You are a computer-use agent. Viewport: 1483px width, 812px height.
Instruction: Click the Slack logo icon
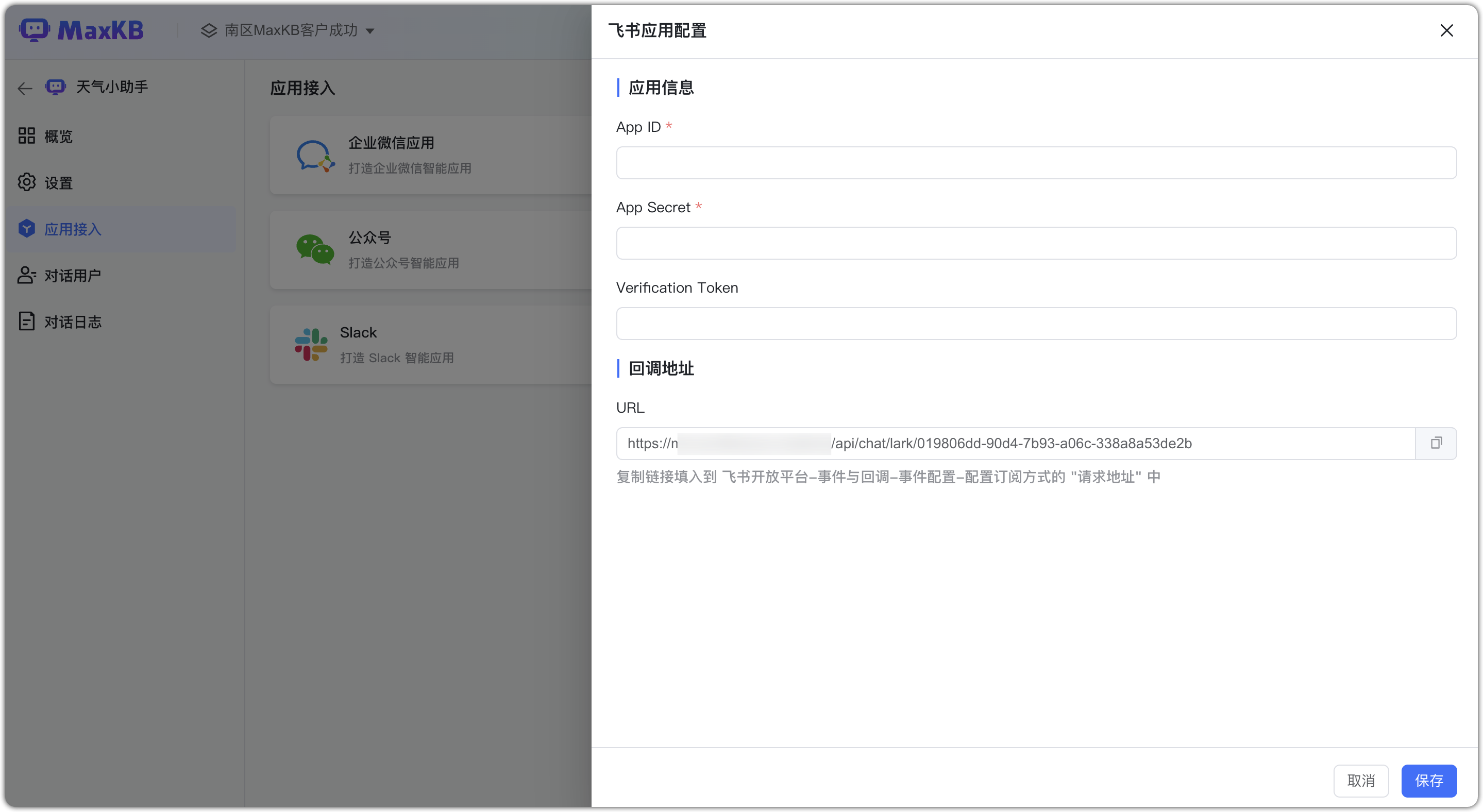tap(310, 344)
